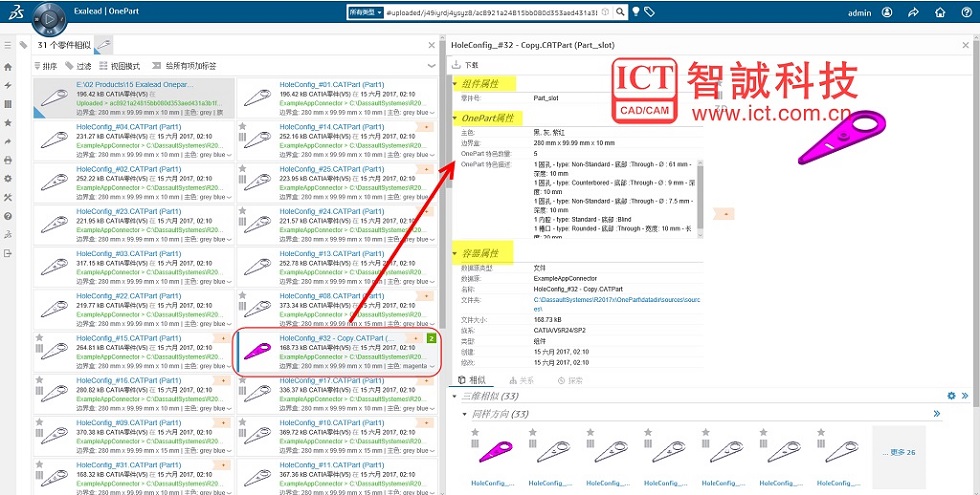
Task: Click the tools wrench sidebar icon
Action: (x=8, y=197)
